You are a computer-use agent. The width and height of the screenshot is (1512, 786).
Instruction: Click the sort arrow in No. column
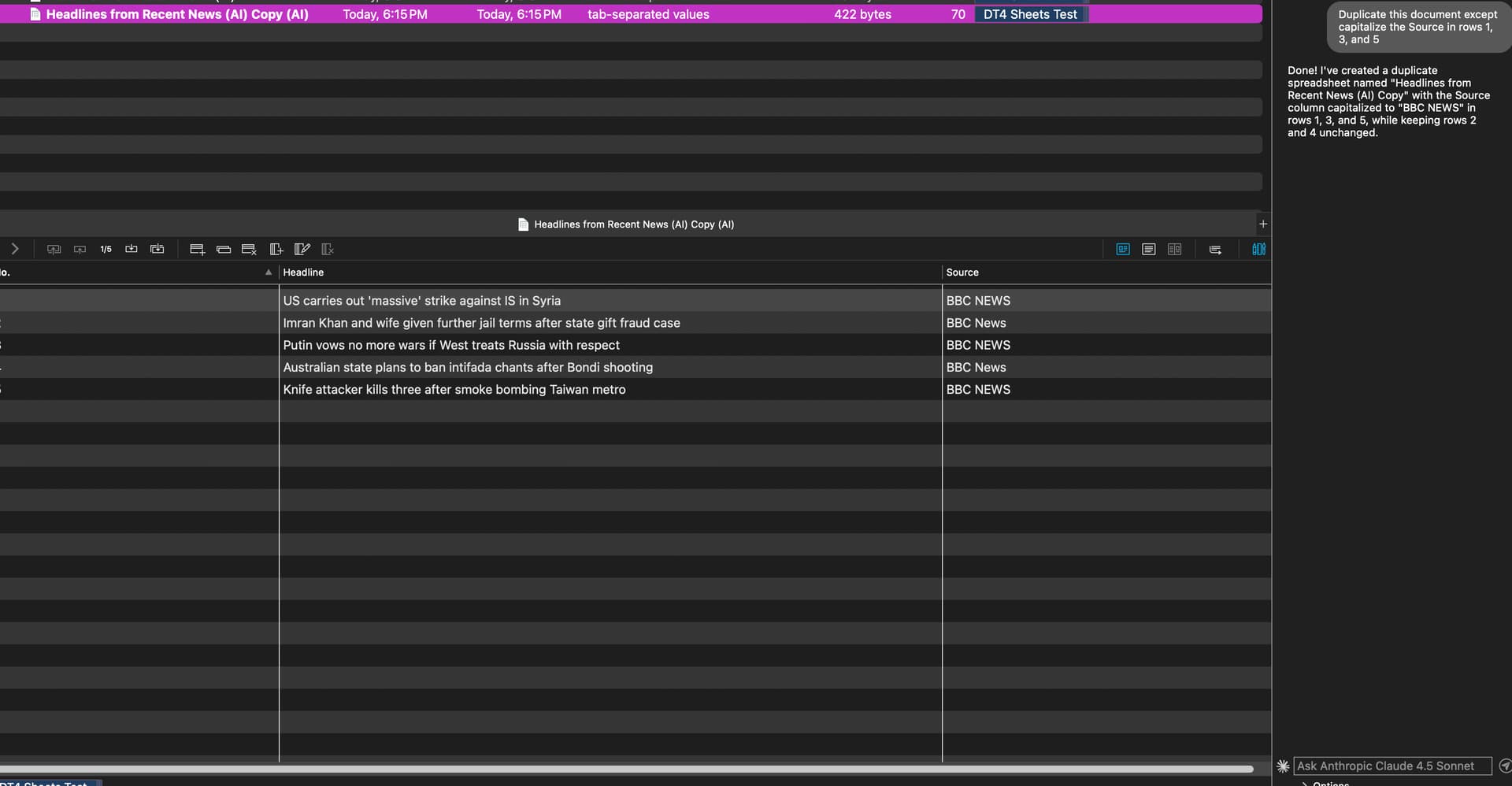[269, 273]
